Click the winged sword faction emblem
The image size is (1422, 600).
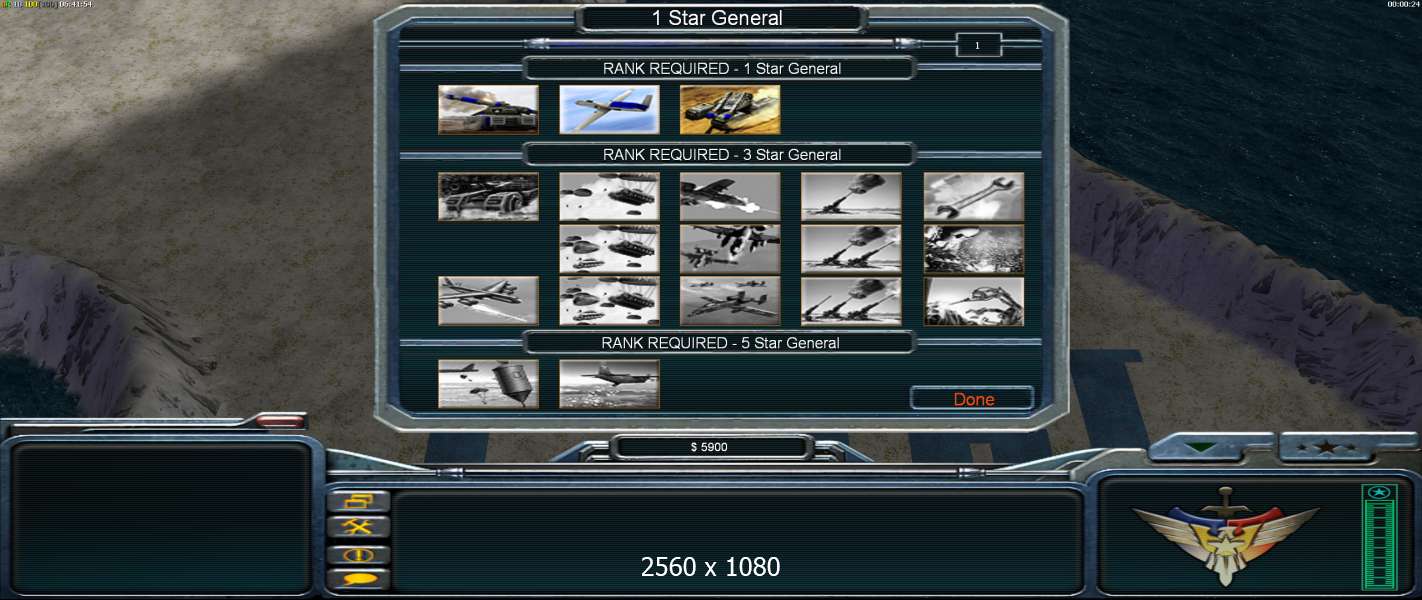click(x=1227, y=536)
